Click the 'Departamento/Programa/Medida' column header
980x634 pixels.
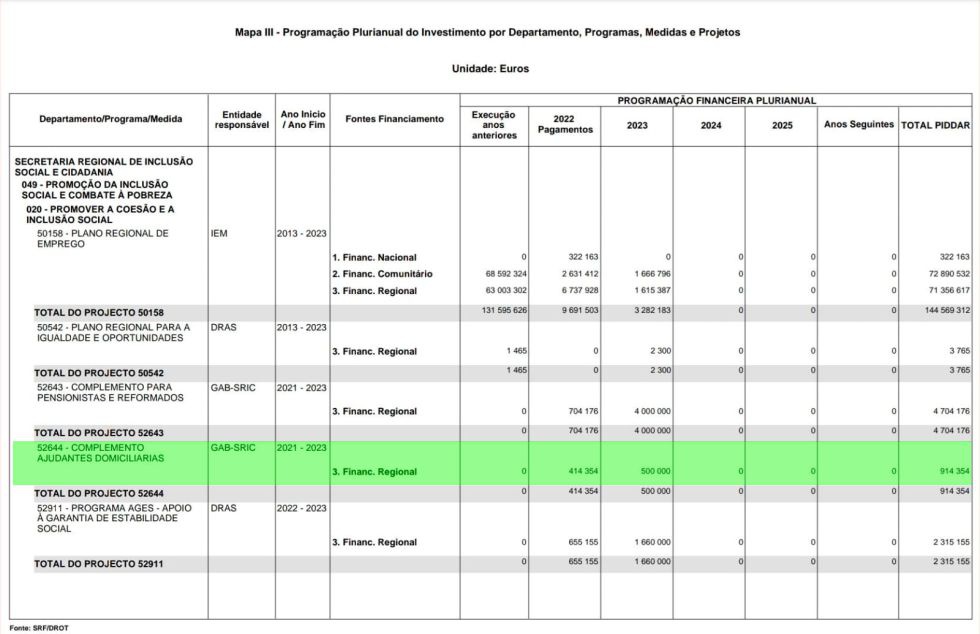(110, 119)
